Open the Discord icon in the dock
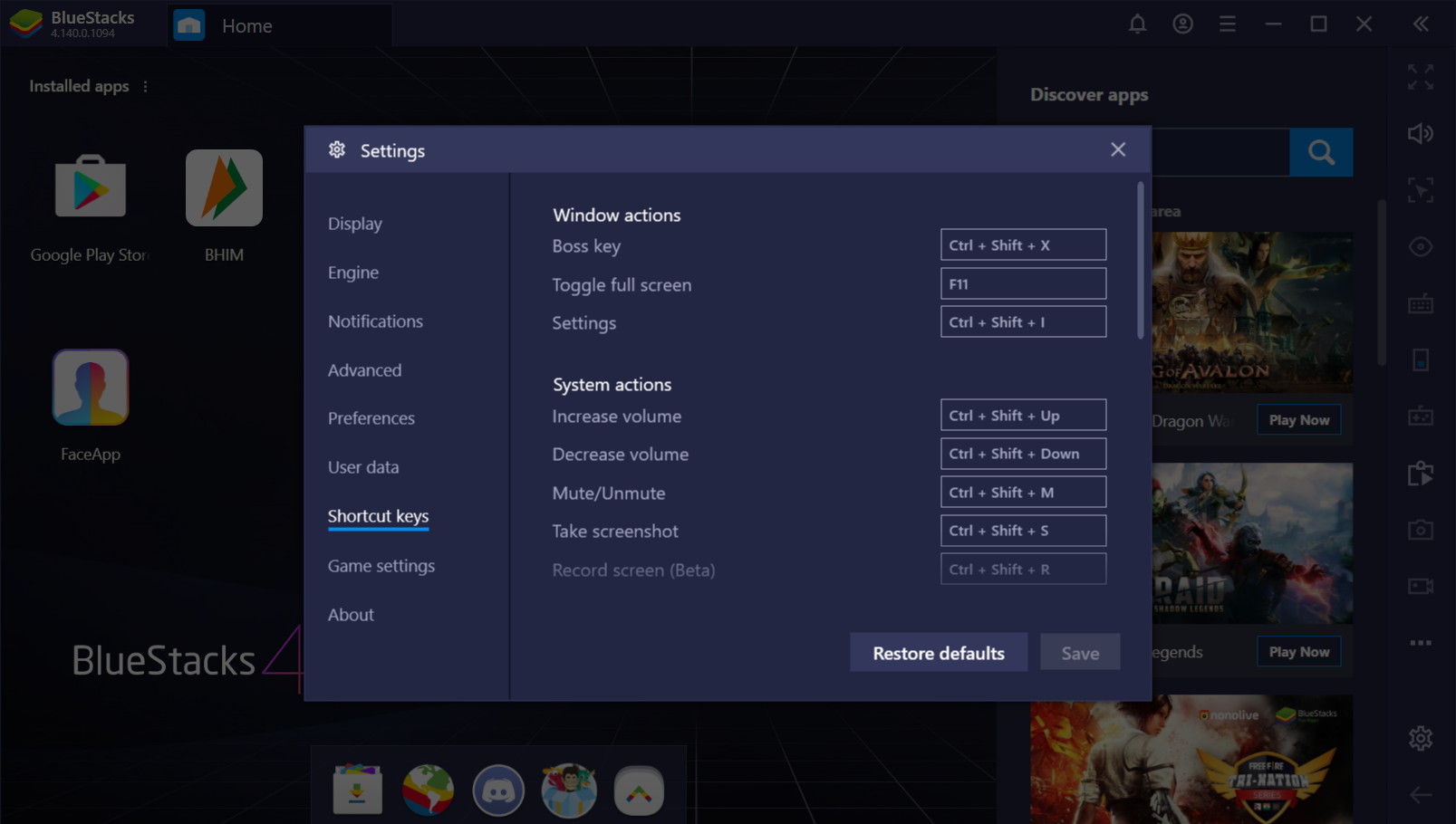Screen dimensions: 1456x824 [498, 790]
